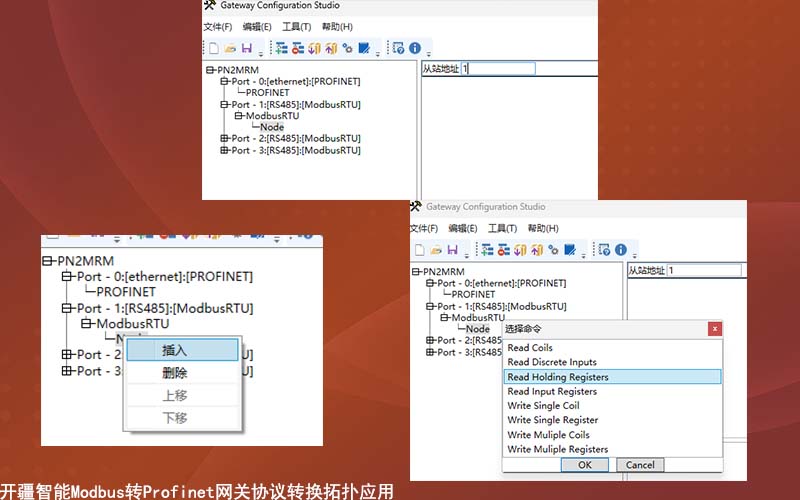800x500 pixels.
Task: Select Read Discrete Inputs command
Action: (612, 362)
